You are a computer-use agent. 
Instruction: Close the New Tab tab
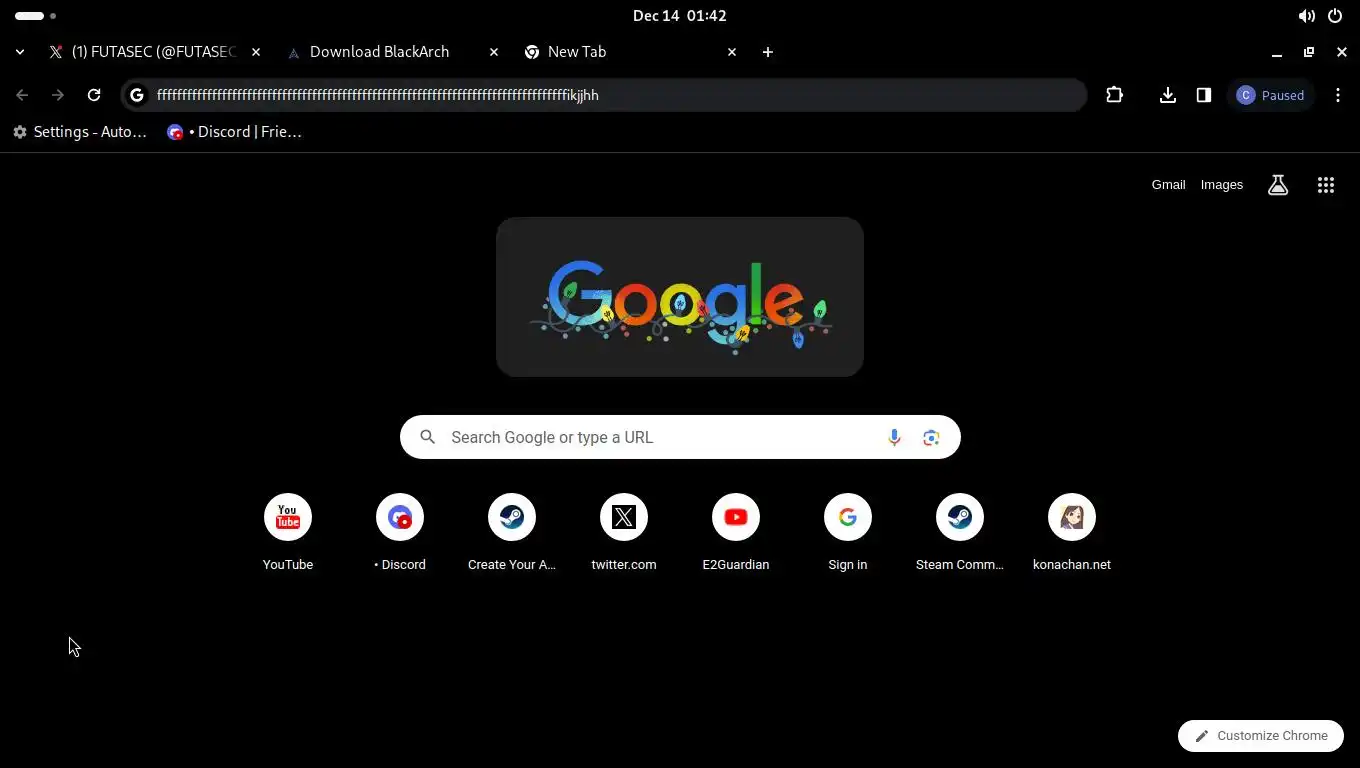coord(732,52)
